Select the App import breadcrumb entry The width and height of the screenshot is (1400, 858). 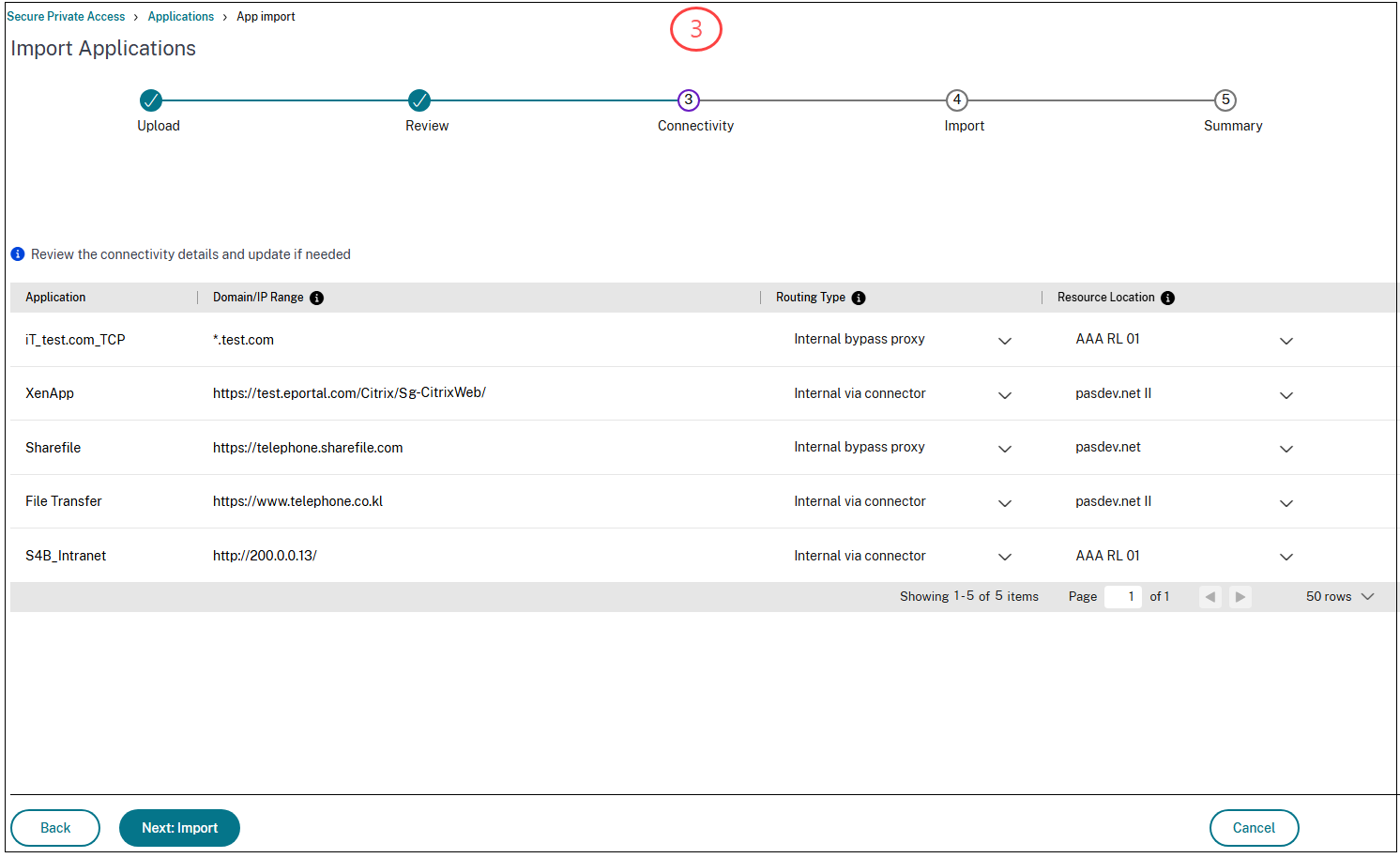[266, 16]
